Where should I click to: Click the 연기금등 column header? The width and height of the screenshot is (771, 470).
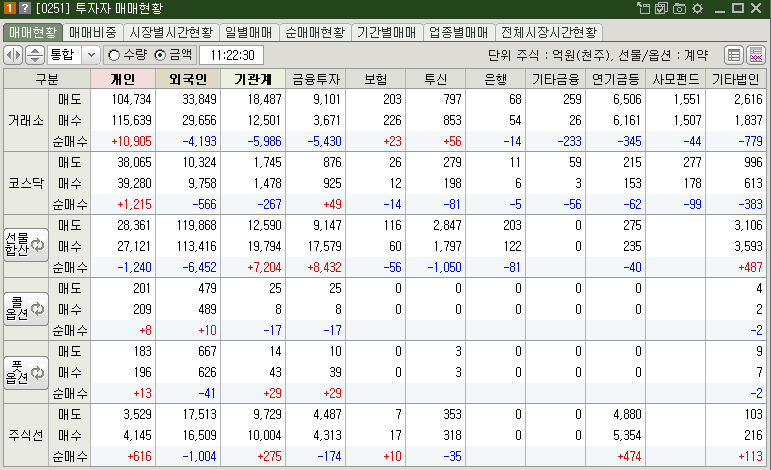tap(616, 79)
